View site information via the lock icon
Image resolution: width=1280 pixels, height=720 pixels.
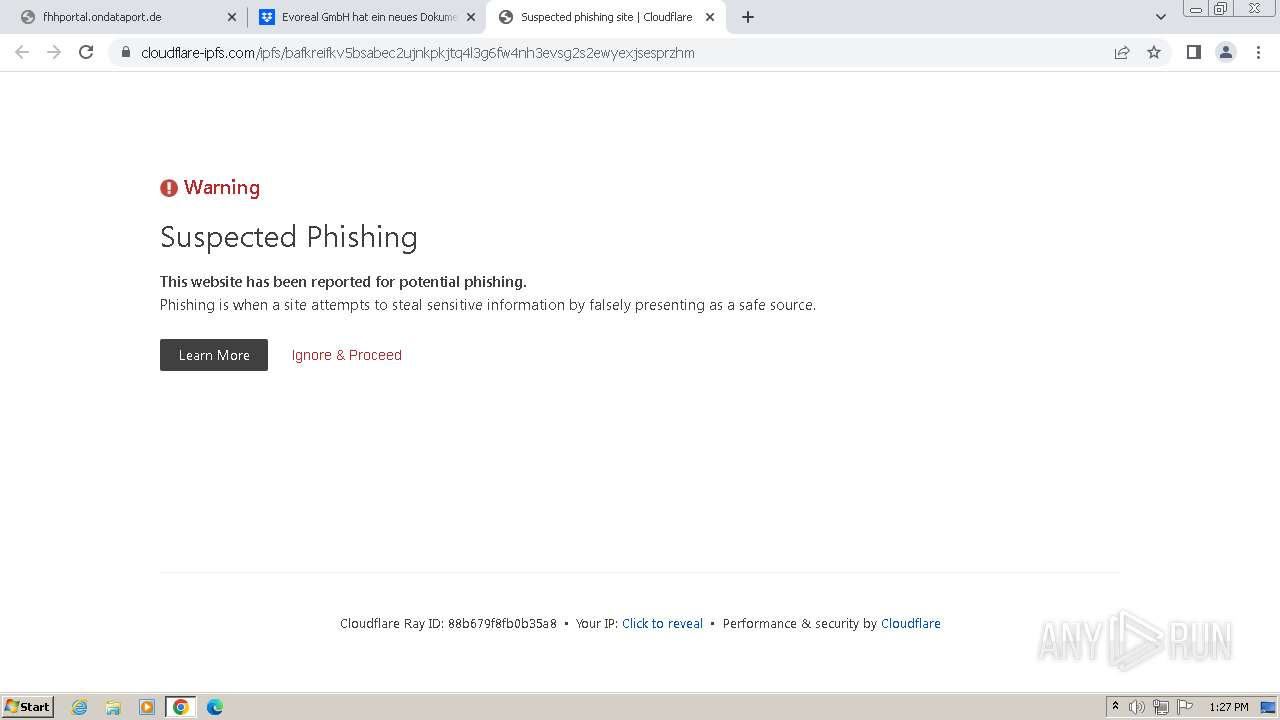point(126,52)
